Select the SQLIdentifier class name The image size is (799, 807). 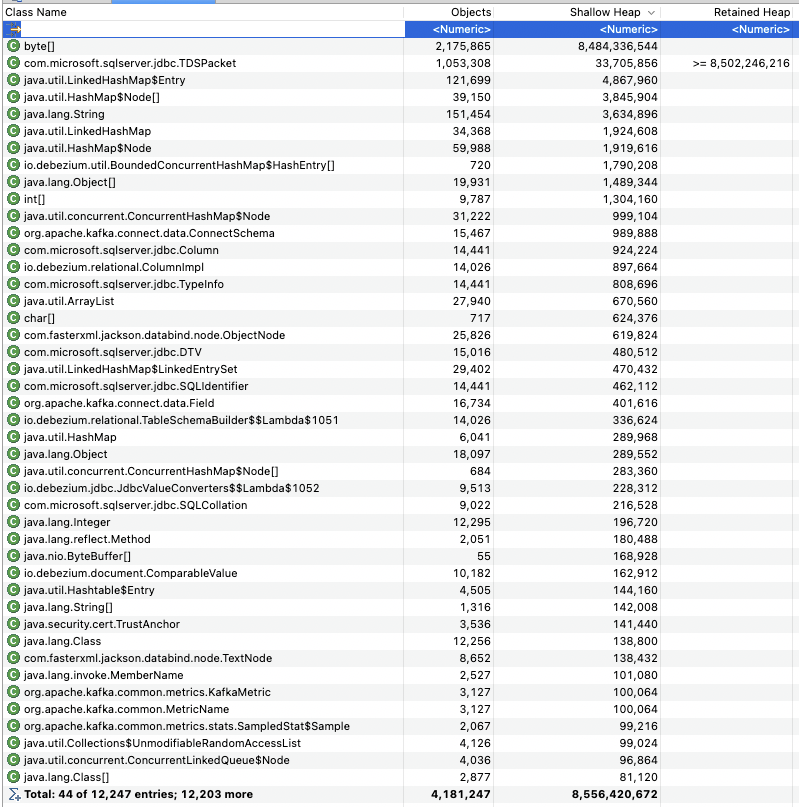pos(136,386)
